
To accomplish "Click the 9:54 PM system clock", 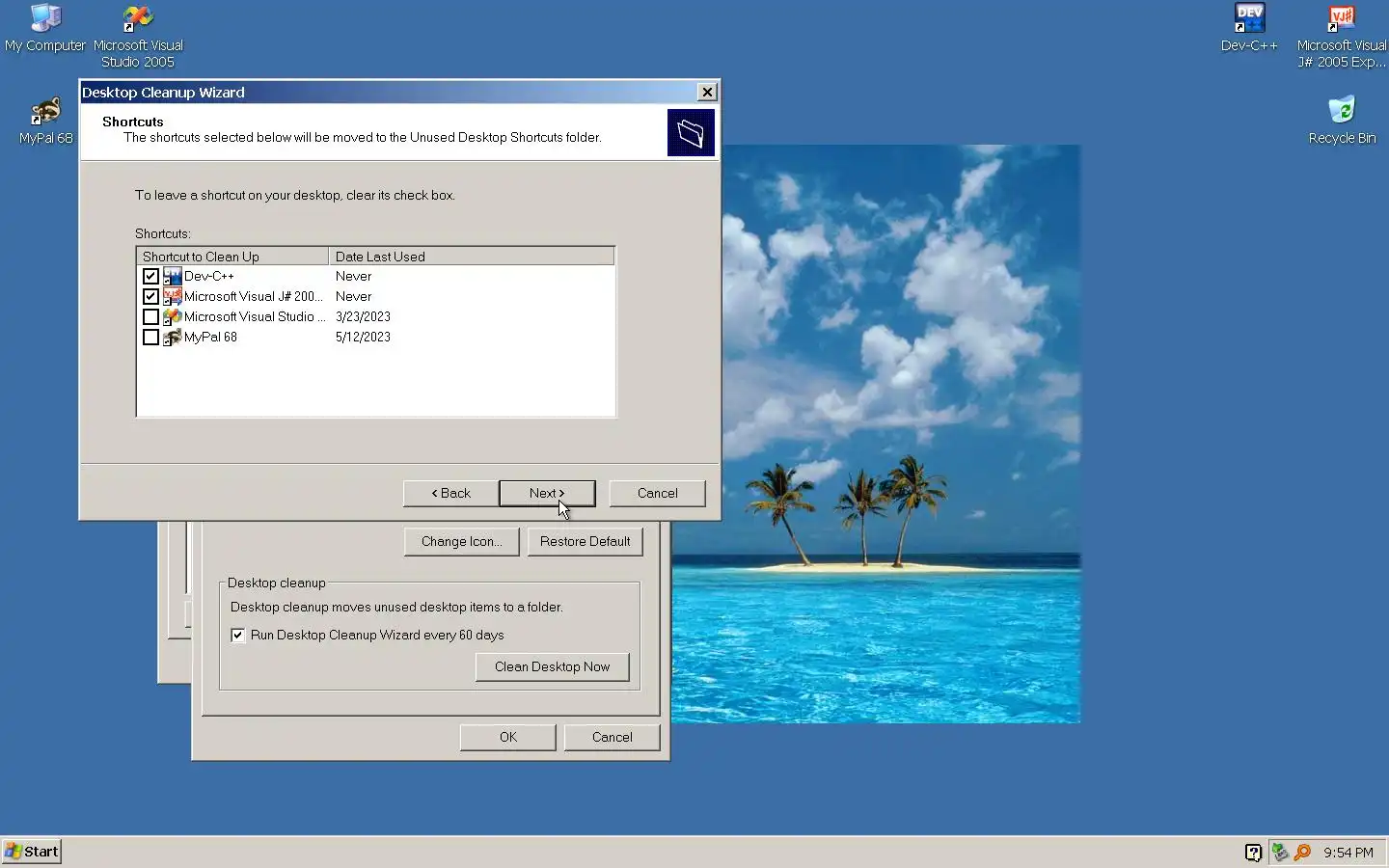I will 1348,853.
